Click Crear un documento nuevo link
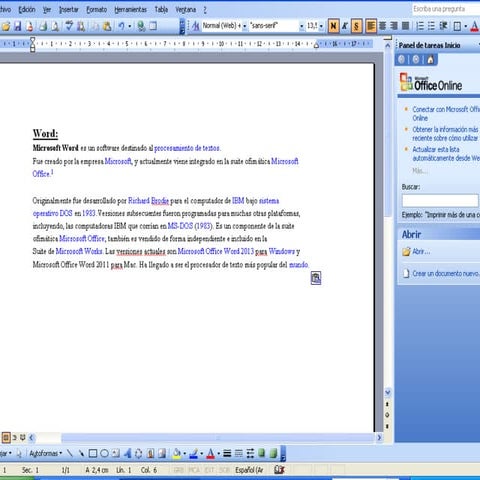Screen dimensions: 480x480 point(446,273)
